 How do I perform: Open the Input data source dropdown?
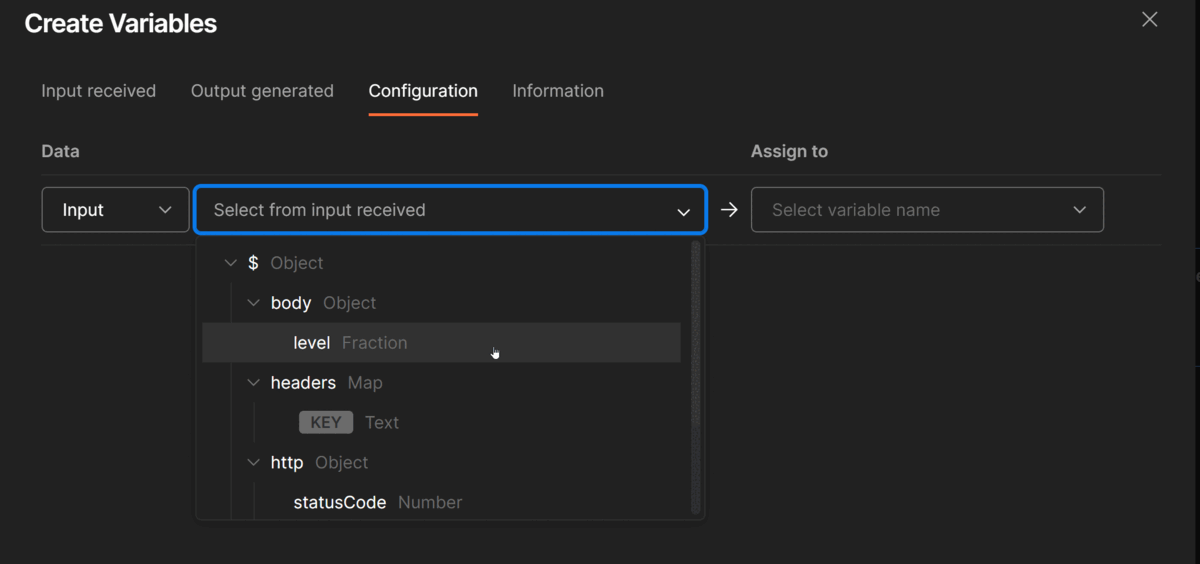(115, 210)
